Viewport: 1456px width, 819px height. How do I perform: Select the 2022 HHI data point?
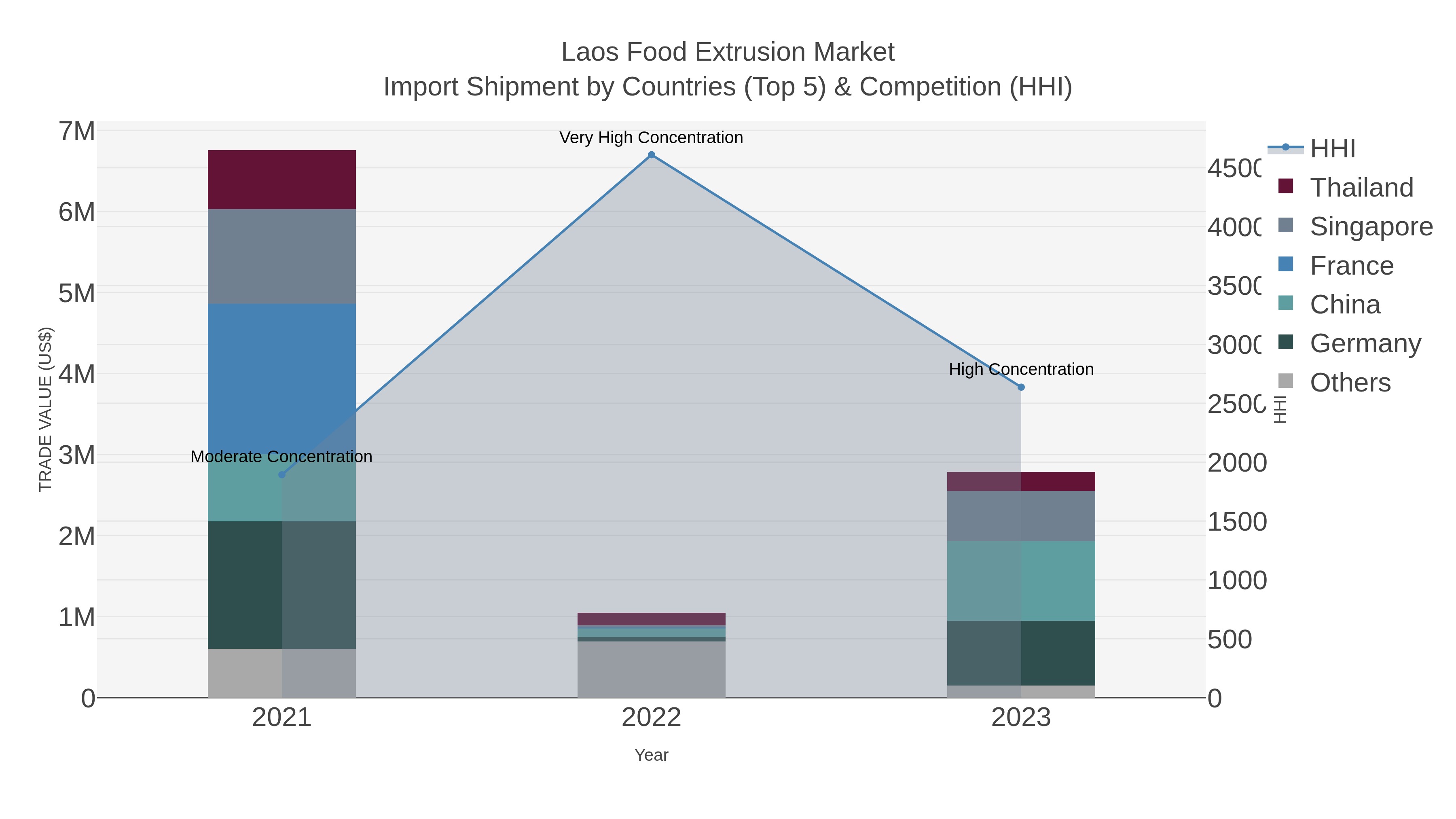tap(651, 155)
